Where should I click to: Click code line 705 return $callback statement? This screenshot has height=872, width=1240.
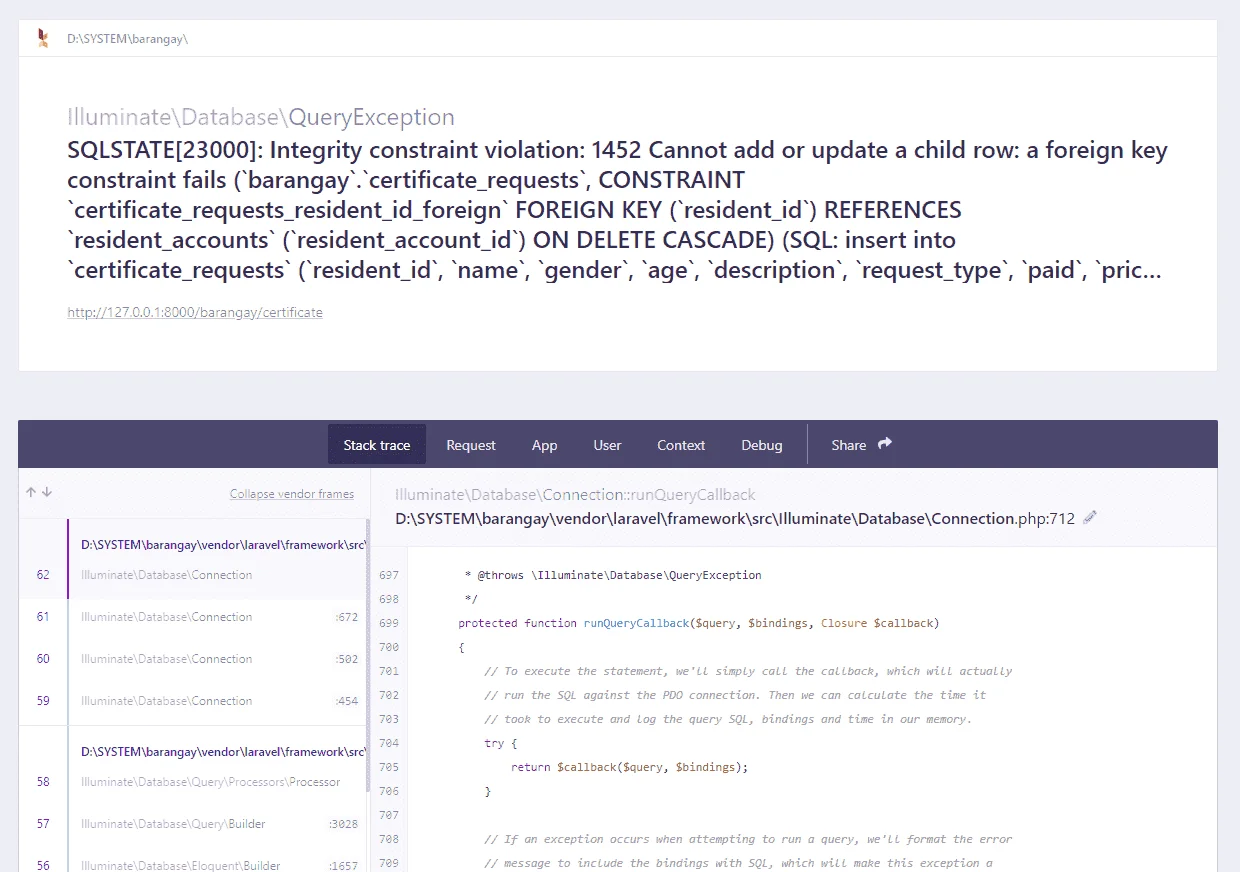629,767
